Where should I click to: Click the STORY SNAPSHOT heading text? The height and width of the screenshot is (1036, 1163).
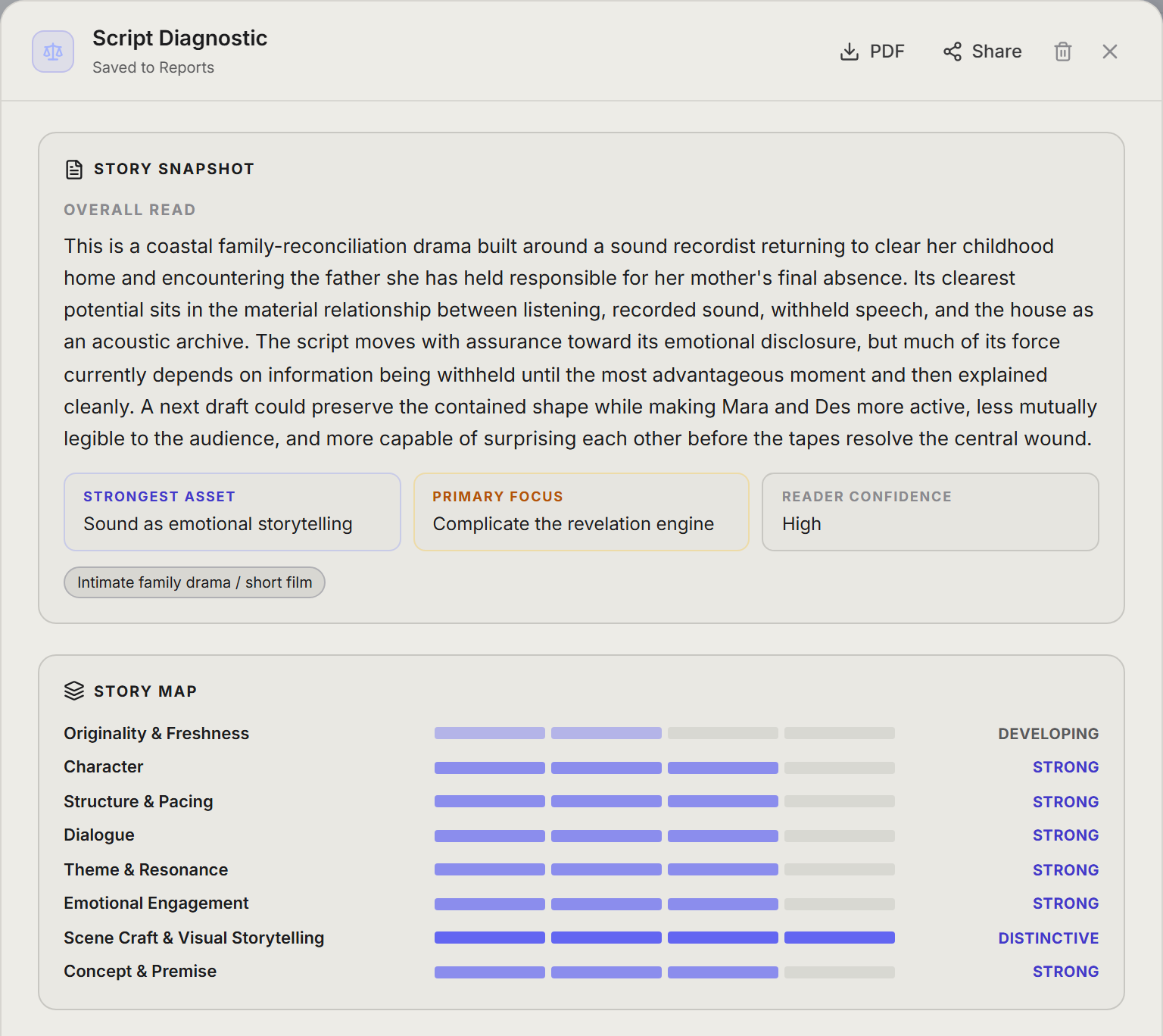click(173, 169)
